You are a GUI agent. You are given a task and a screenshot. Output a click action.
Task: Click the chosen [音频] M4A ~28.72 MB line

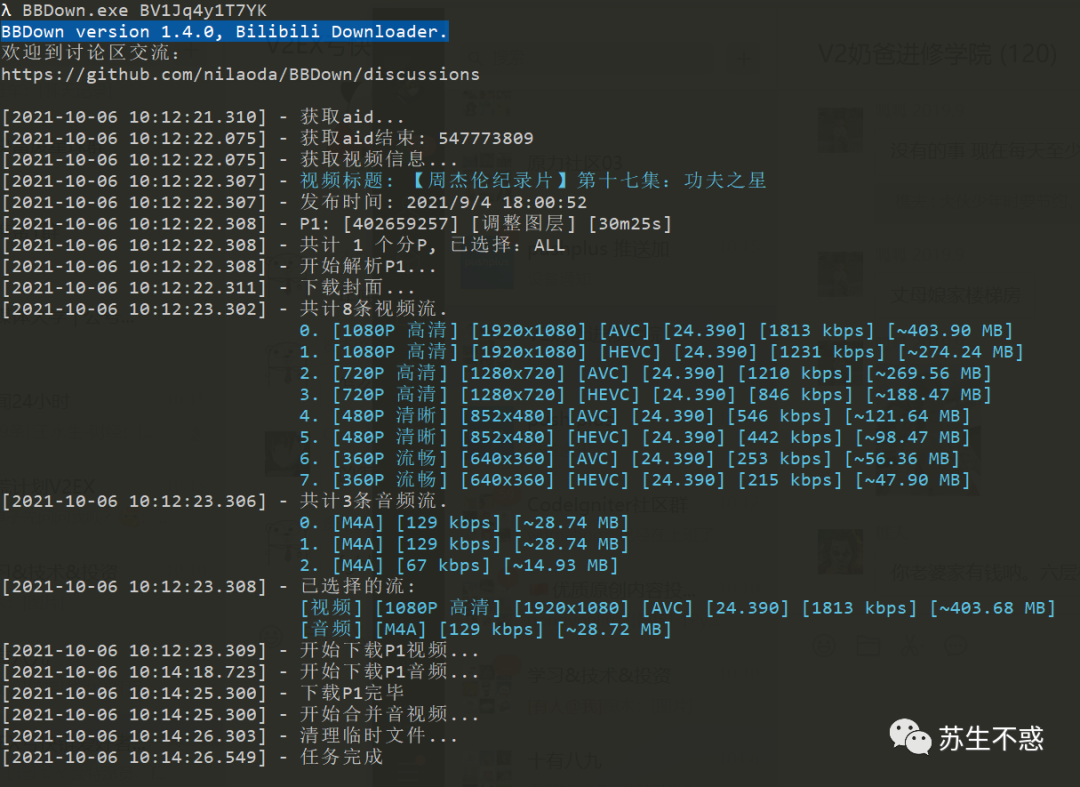(486, 629)
